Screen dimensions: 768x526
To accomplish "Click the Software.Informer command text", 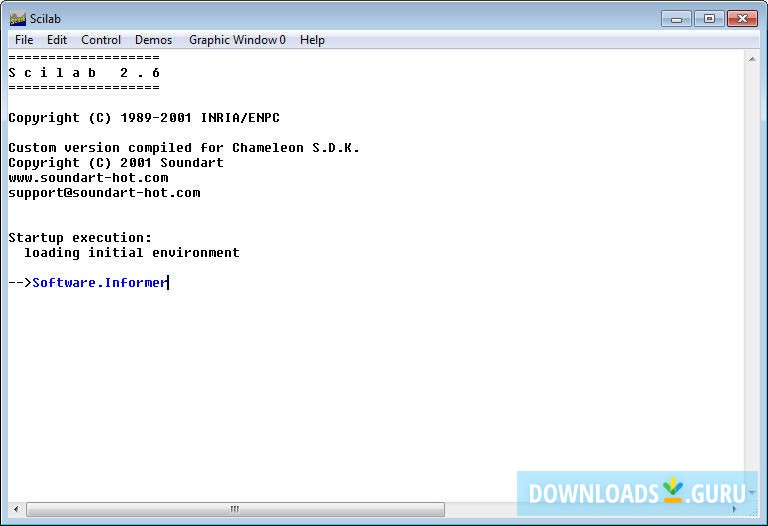I will 99,283.
